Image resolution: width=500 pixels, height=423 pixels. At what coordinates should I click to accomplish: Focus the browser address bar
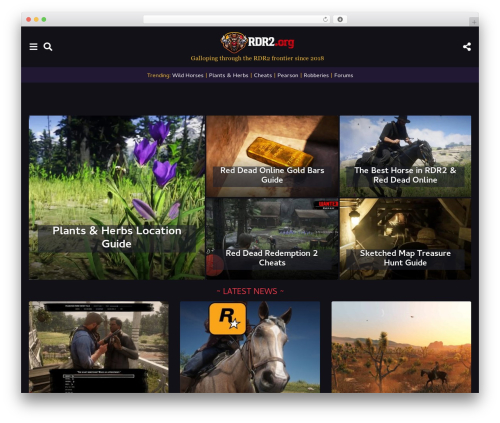pyautogui.click(x=237, y=19)
